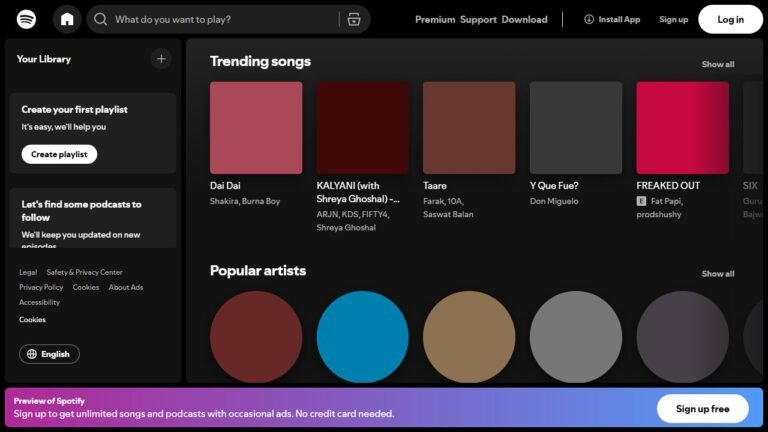
Task: Click Install App
Action: (x=612, y=20)
